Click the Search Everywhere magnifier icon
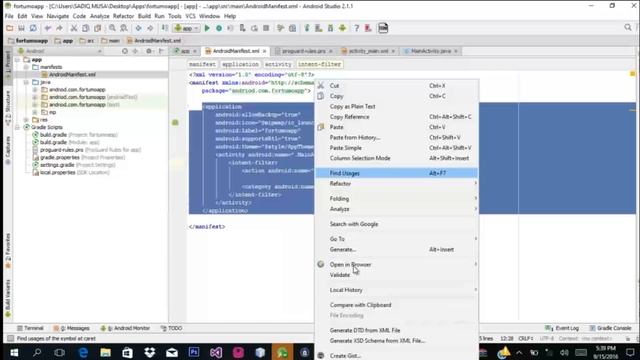640x360 pixels. (x=628, y=28)
